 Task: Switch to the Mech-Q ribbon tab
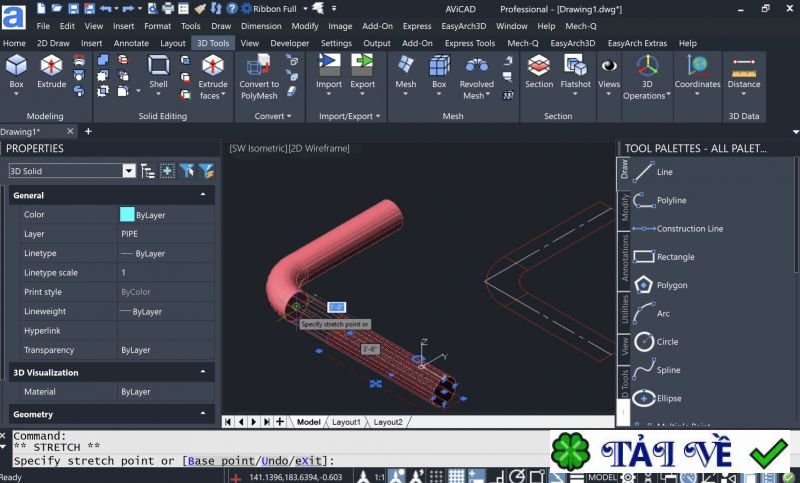(x=523, y=43)
